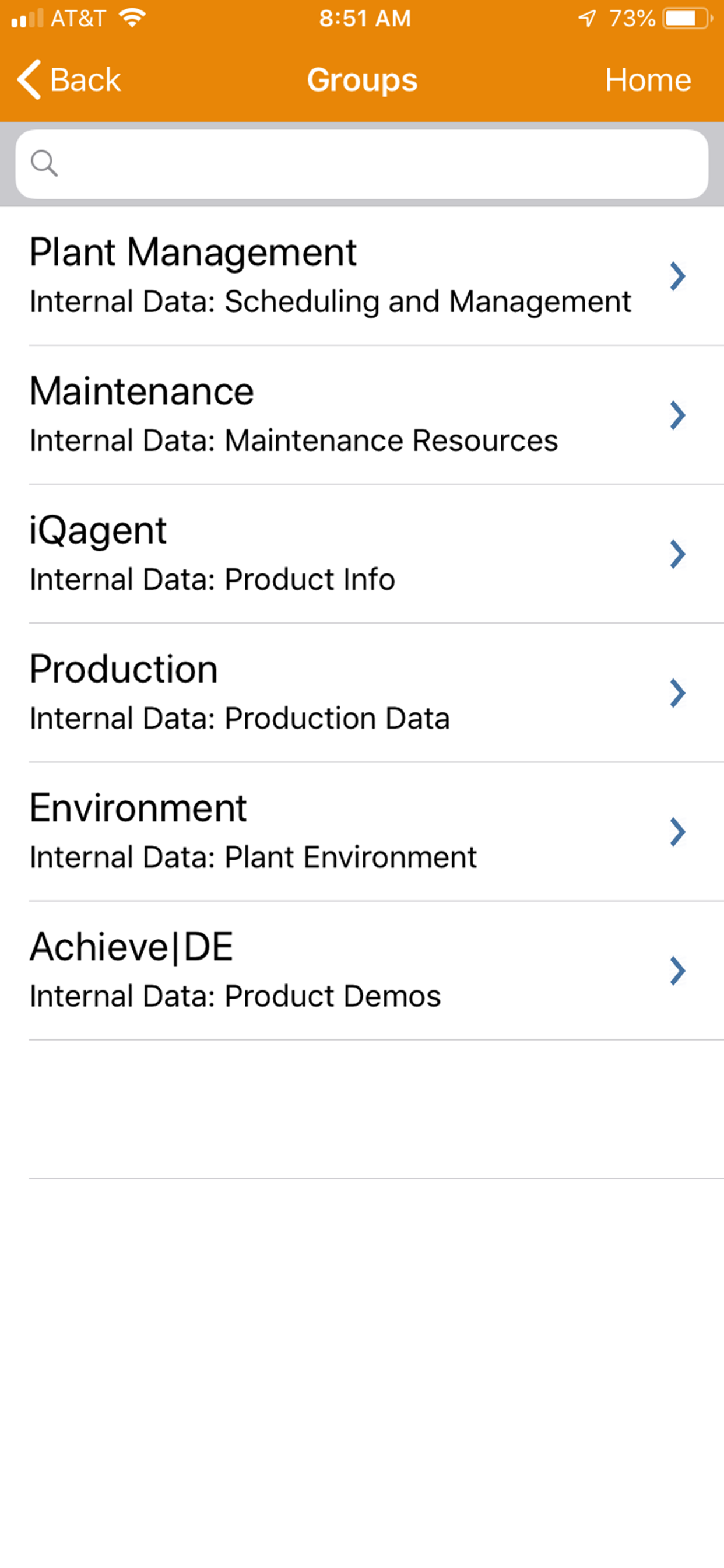Tap the cellular signal bars icon
This screenshot has height=1568, width=724.
coord(27,18)
